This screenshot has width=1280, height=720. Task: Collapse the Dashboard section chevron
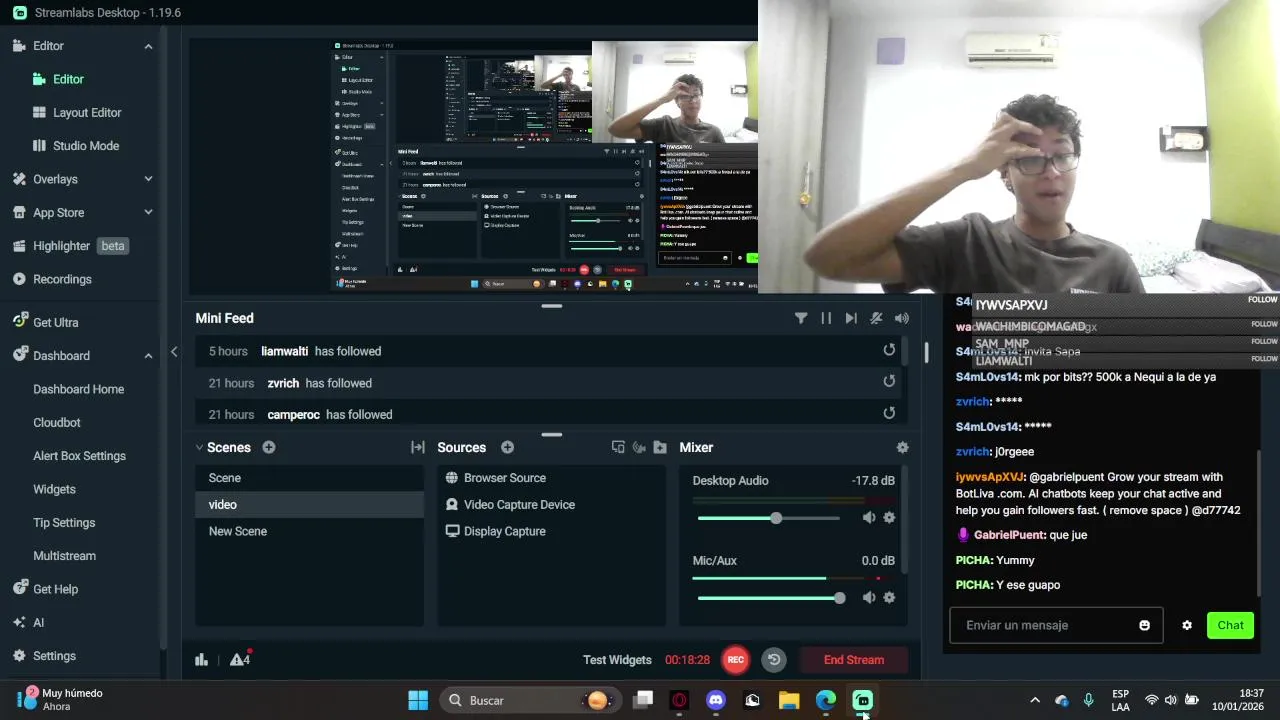148,356
